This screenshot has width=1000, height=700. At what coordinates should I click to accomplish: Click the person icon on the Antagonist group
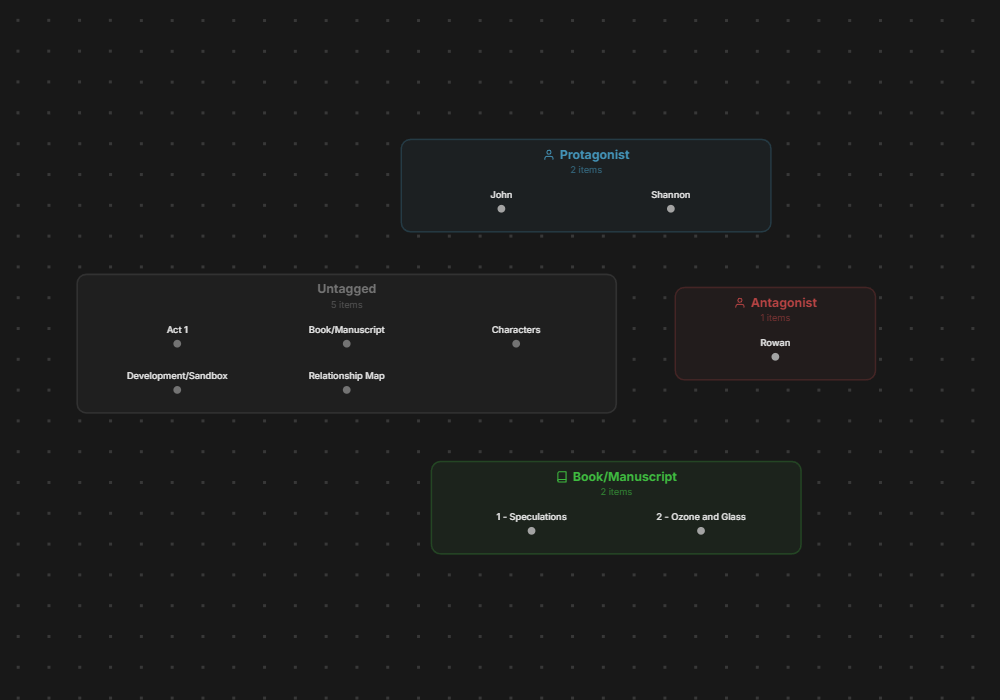[x=740, y=303]
